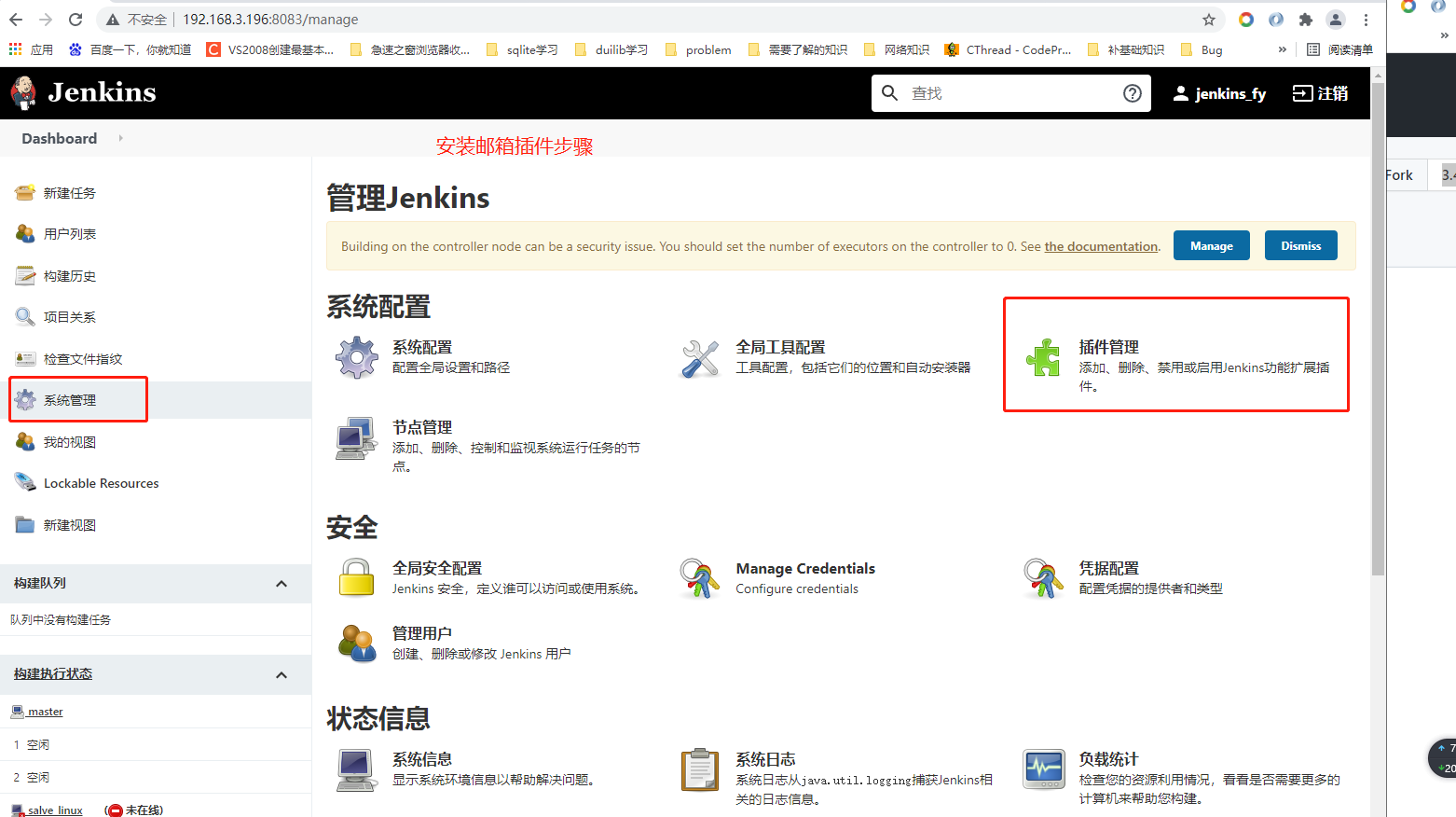Open the salve_linux node link
Image resolution: width=1456 pixels, height=817 pixels.
55,810
